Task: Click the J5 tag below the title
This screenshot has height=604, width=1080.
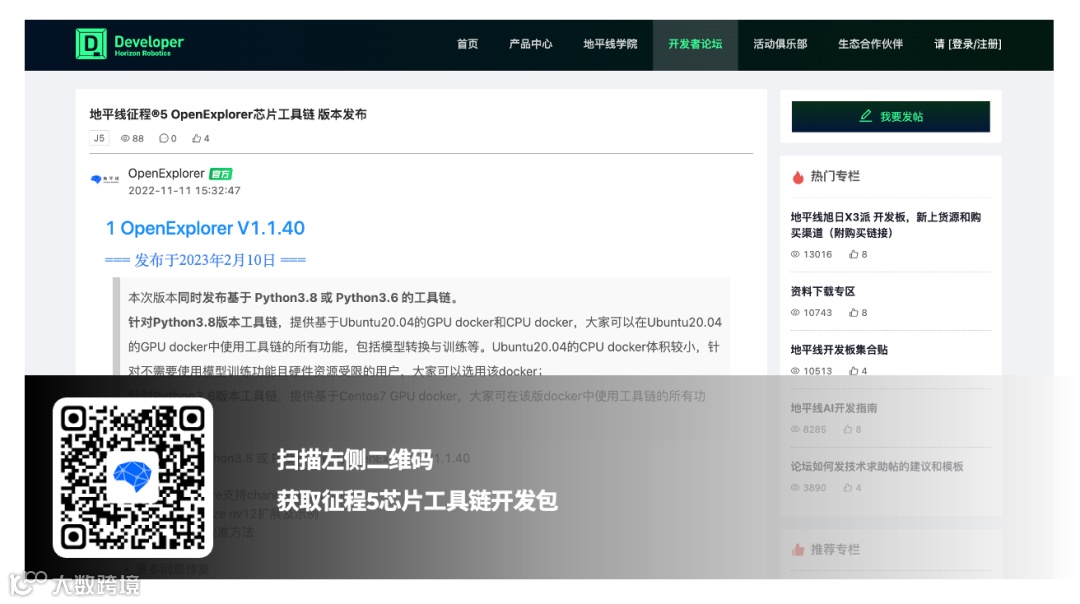Action: pos(99,138)
